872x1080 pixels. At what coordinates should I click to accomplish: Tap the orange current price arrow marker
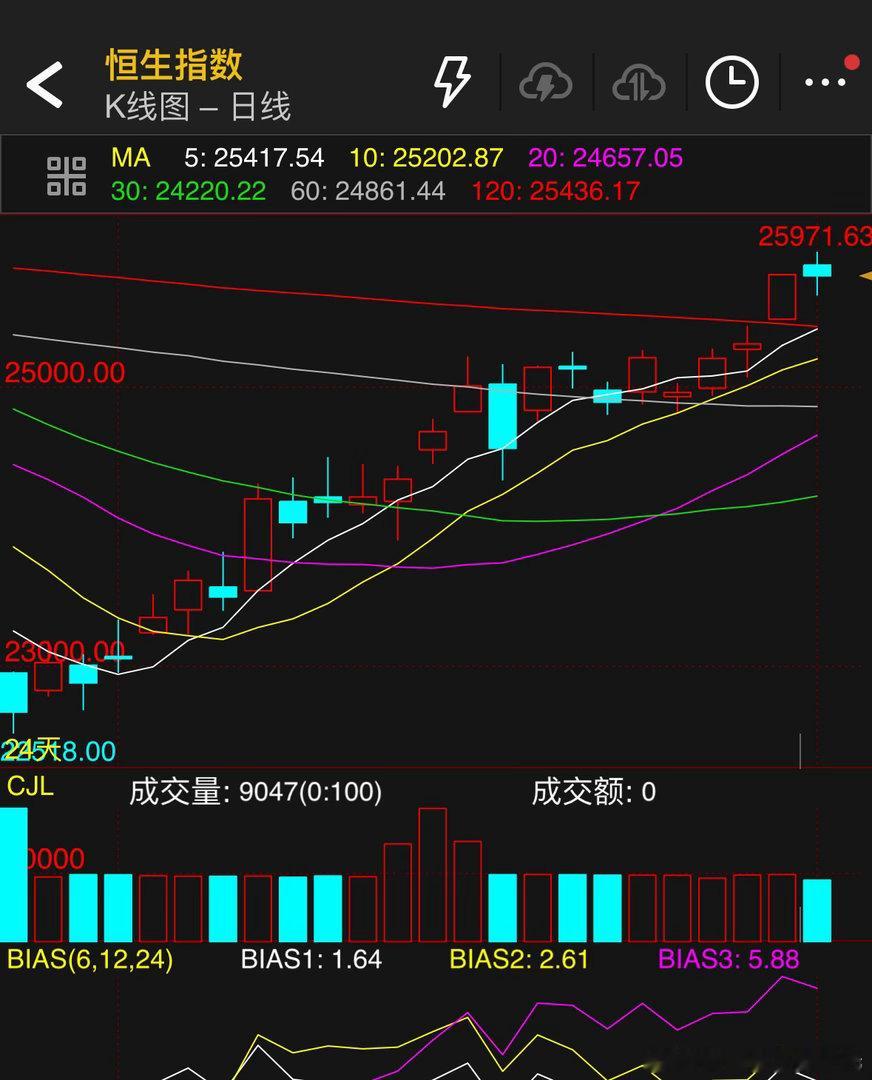(x=865, y=276)
